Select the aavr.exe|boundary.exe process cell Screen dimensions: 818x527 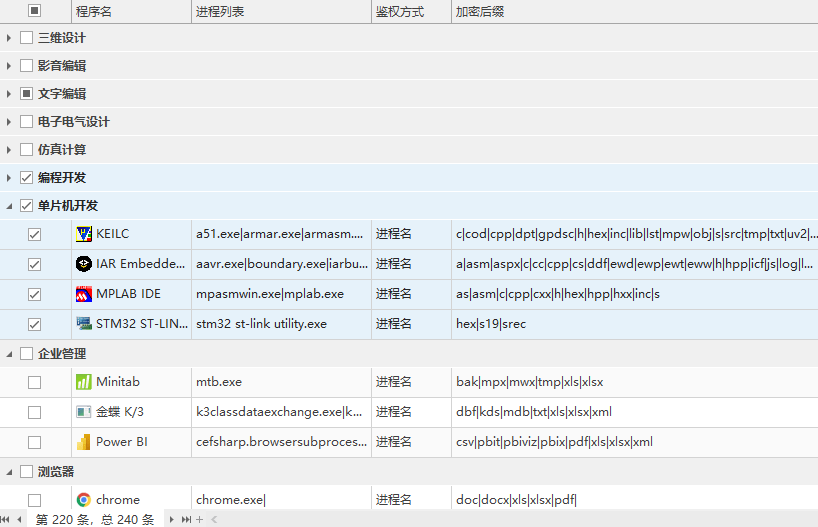pos(282,264)
